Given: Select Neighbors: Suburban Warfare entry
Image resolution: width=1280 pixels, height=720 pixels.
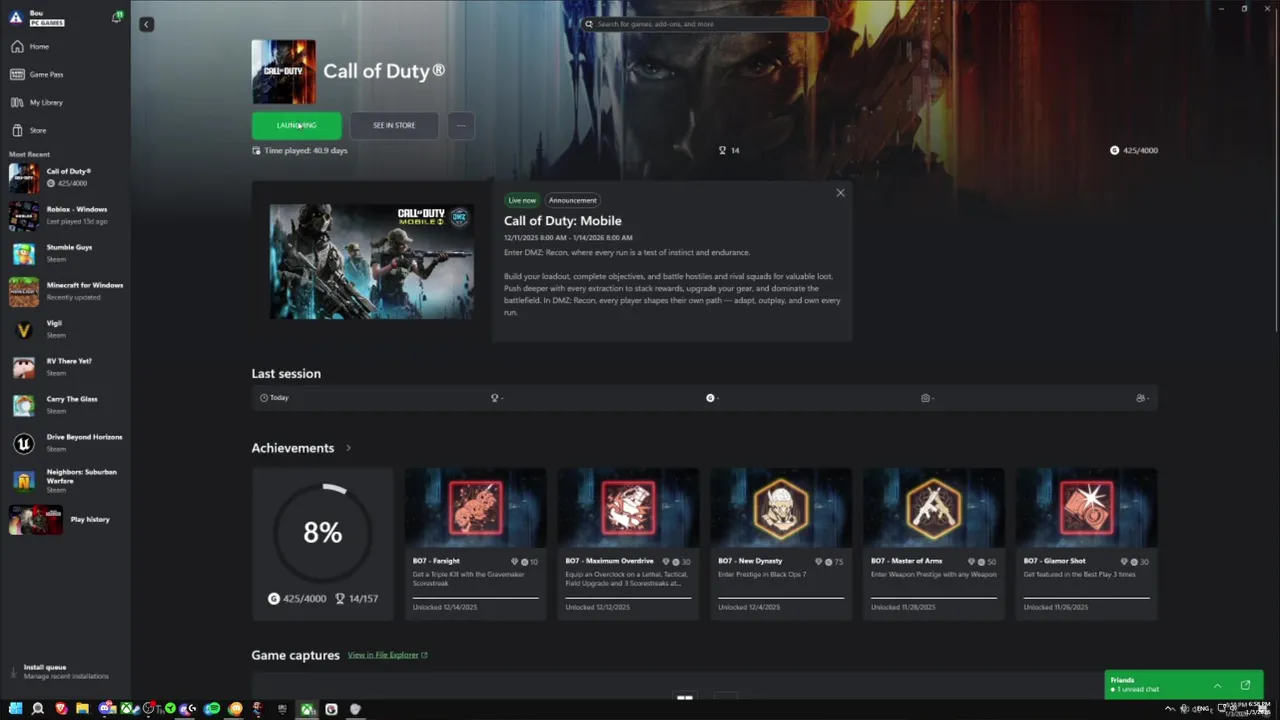Looking at the screenshot, I should tap(65, 481).
